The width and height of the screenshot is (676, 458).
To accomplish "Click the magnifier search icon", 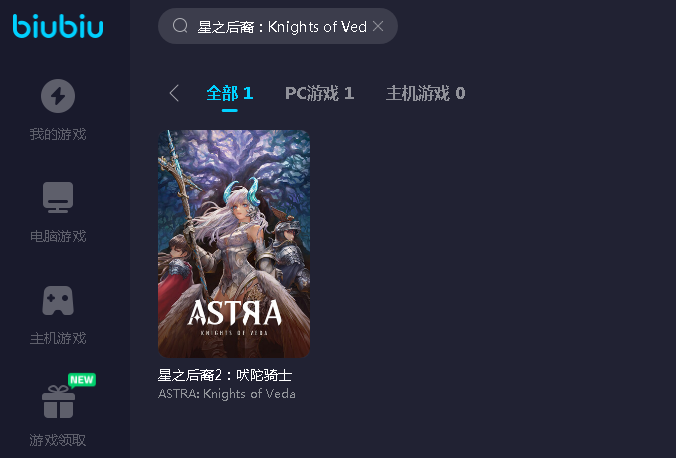I will [180, 26].
